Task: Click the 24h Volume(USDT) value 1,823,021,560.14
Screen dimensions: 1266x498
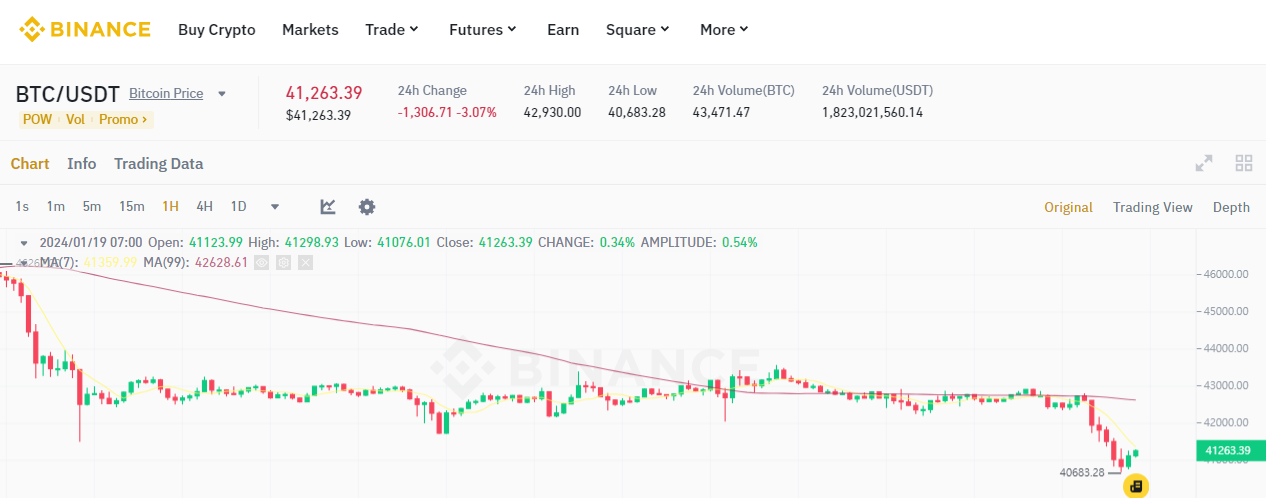Action: (x=872, y=112)
